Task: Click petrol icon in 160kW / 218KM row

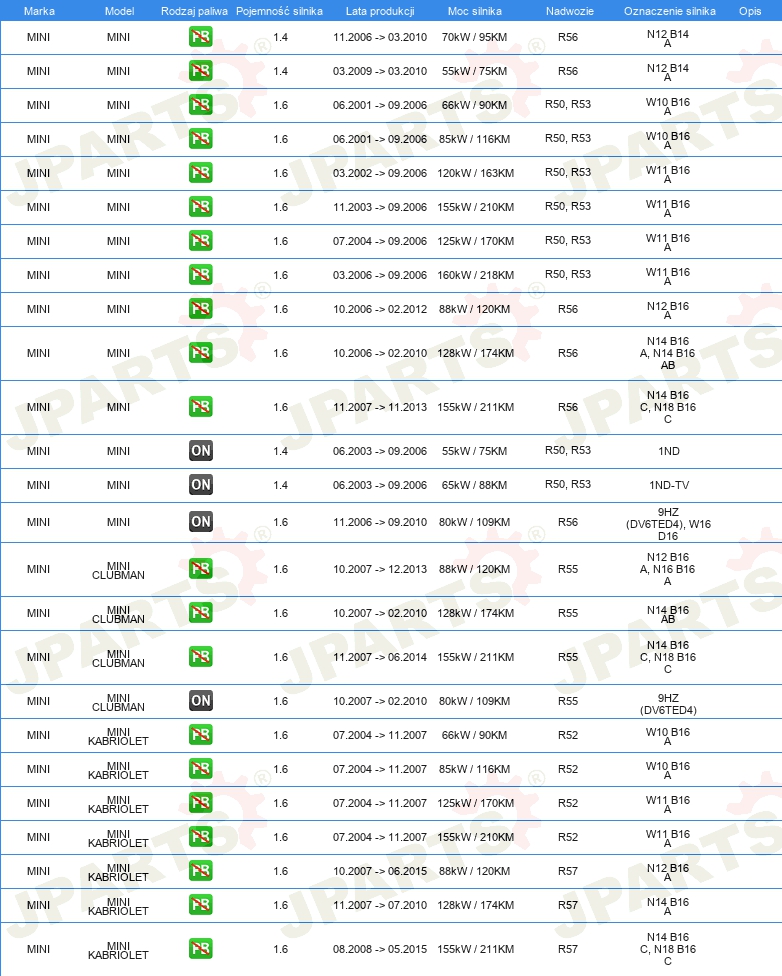Action: (200, 274)
